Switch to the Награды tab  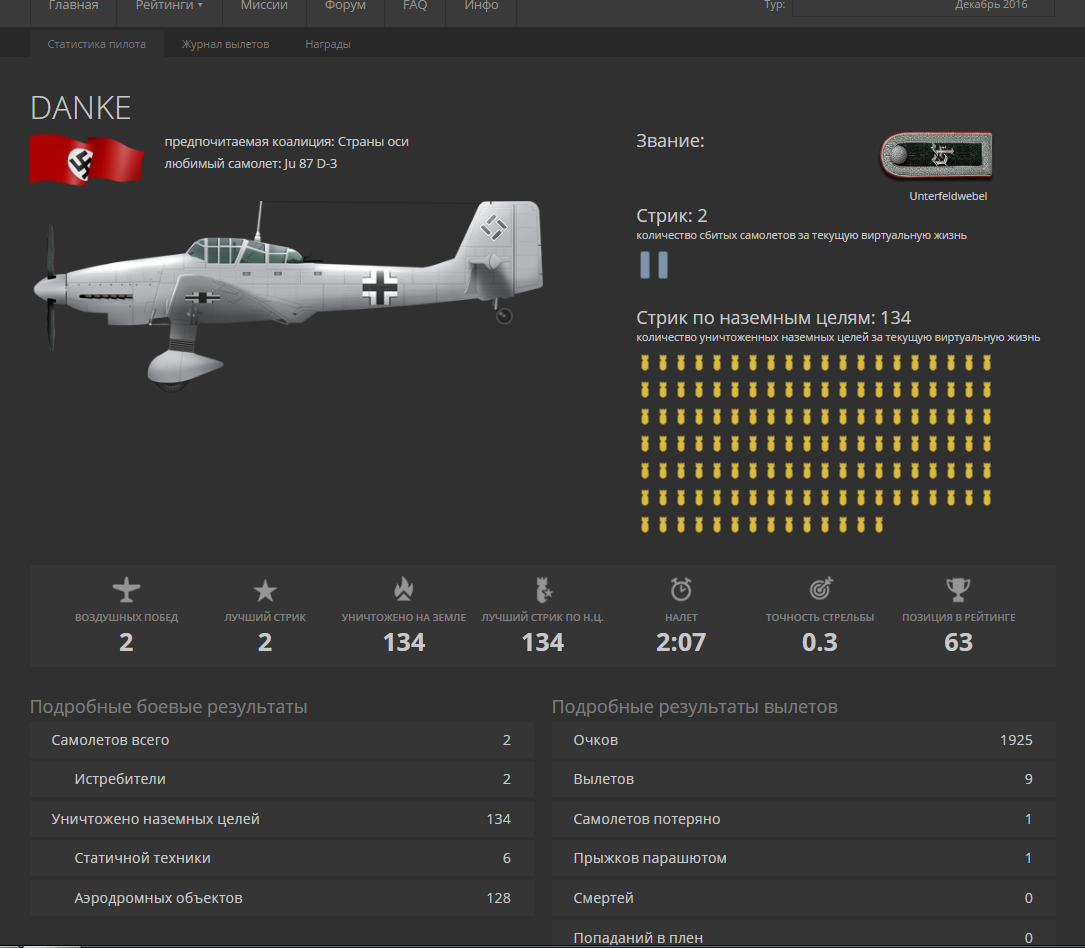[328, 44]
